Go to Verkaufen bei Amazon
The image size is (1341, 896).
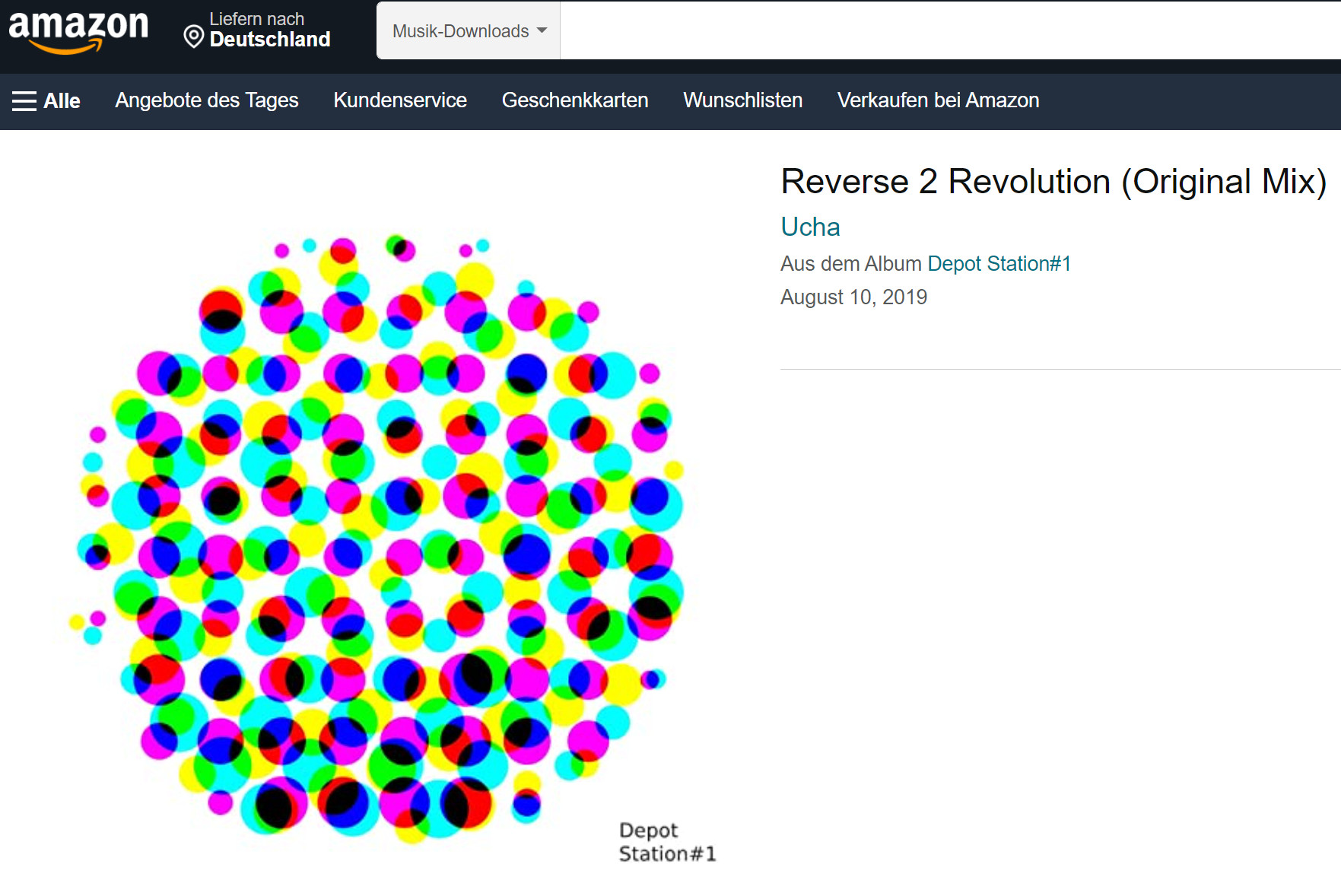[939, 100]
